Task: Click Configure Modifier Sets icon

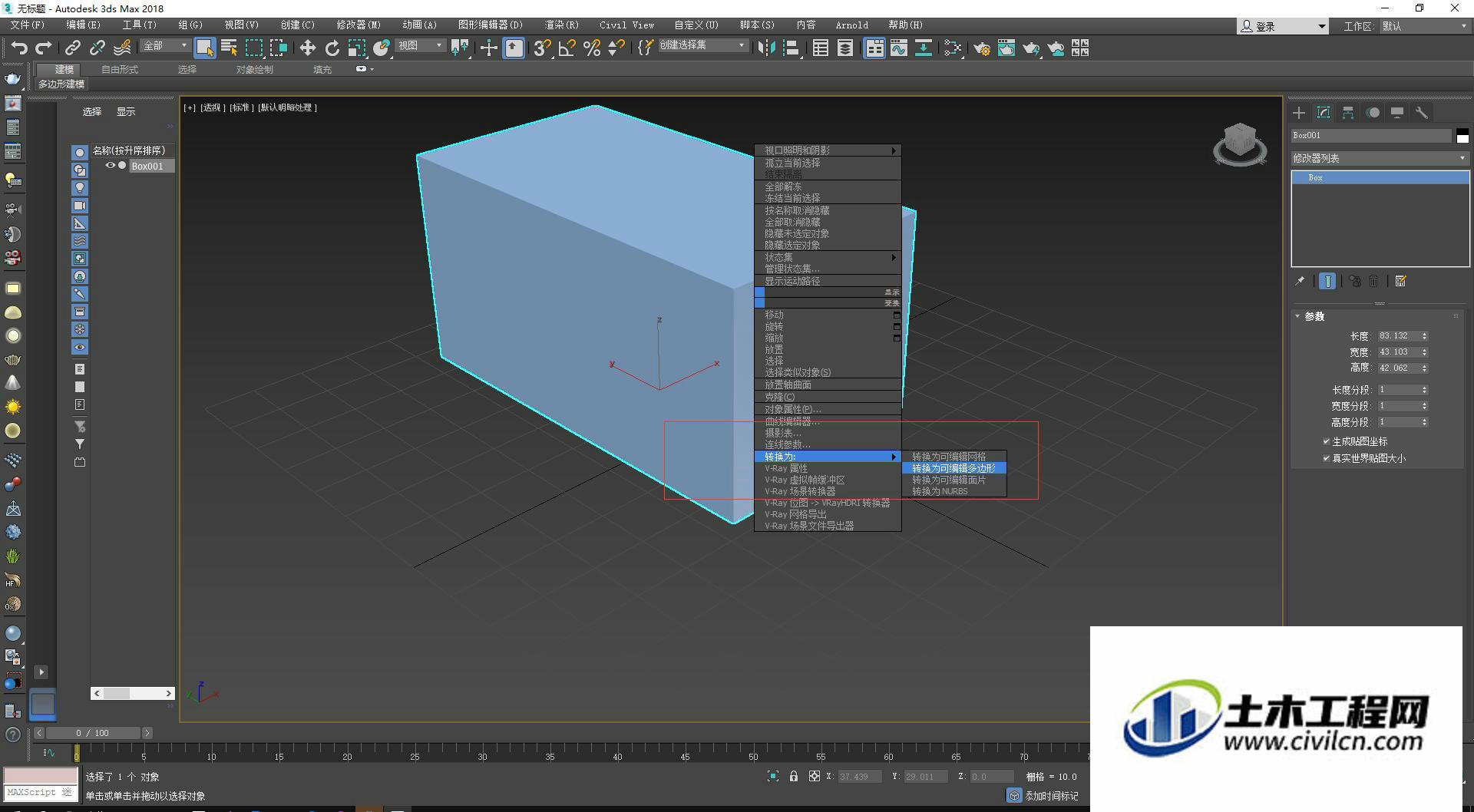Action: pos(1400,282)
